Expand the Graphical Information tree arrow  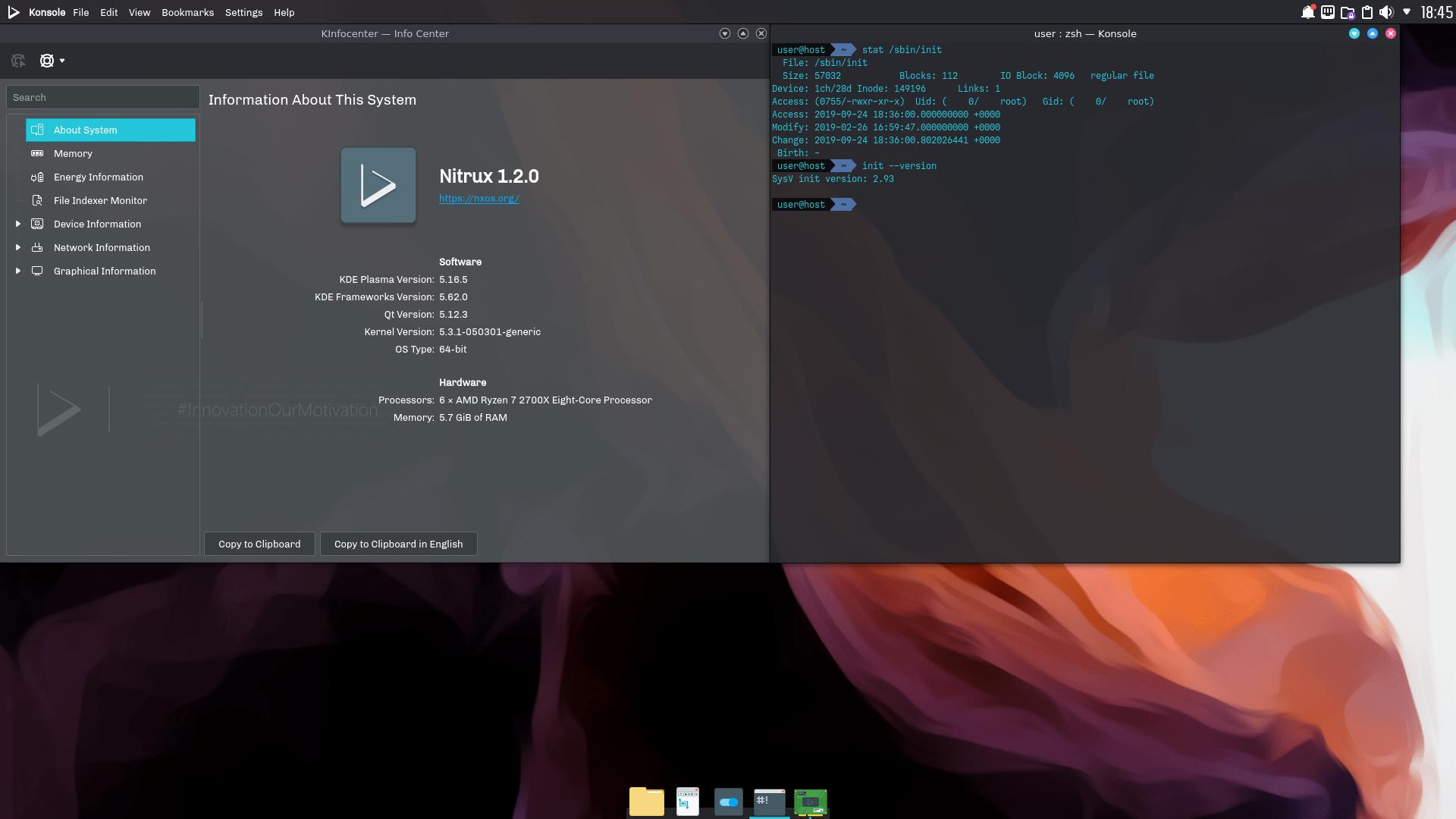[x=18, y=271]
